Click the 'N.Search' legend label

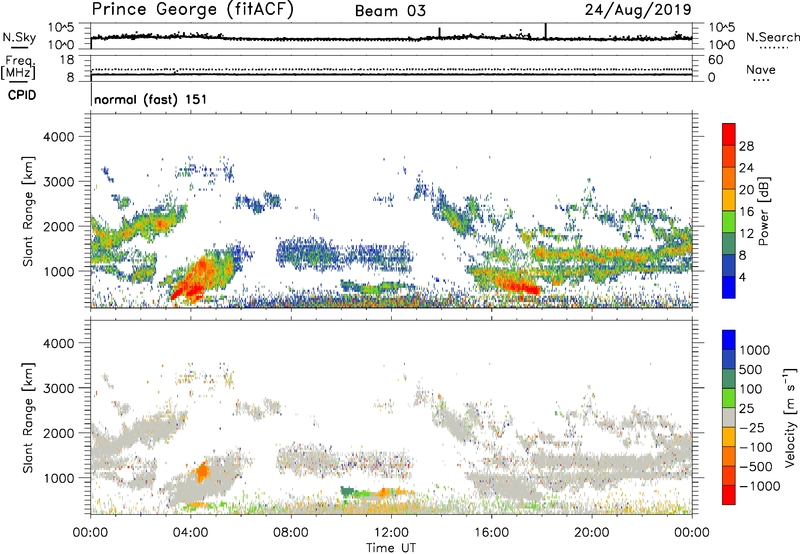point(772,37)
